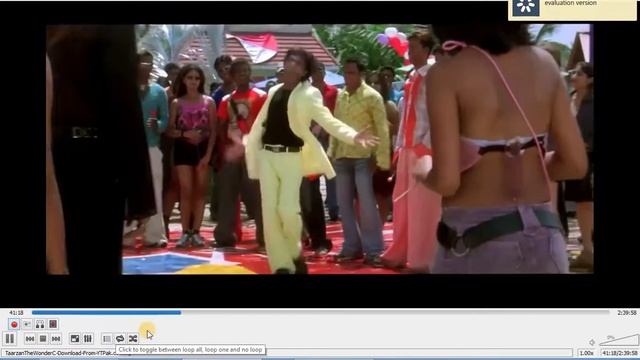Pause the video with the pause button
640x360 pixels.
pyautogui.click(x=9, y=338)
